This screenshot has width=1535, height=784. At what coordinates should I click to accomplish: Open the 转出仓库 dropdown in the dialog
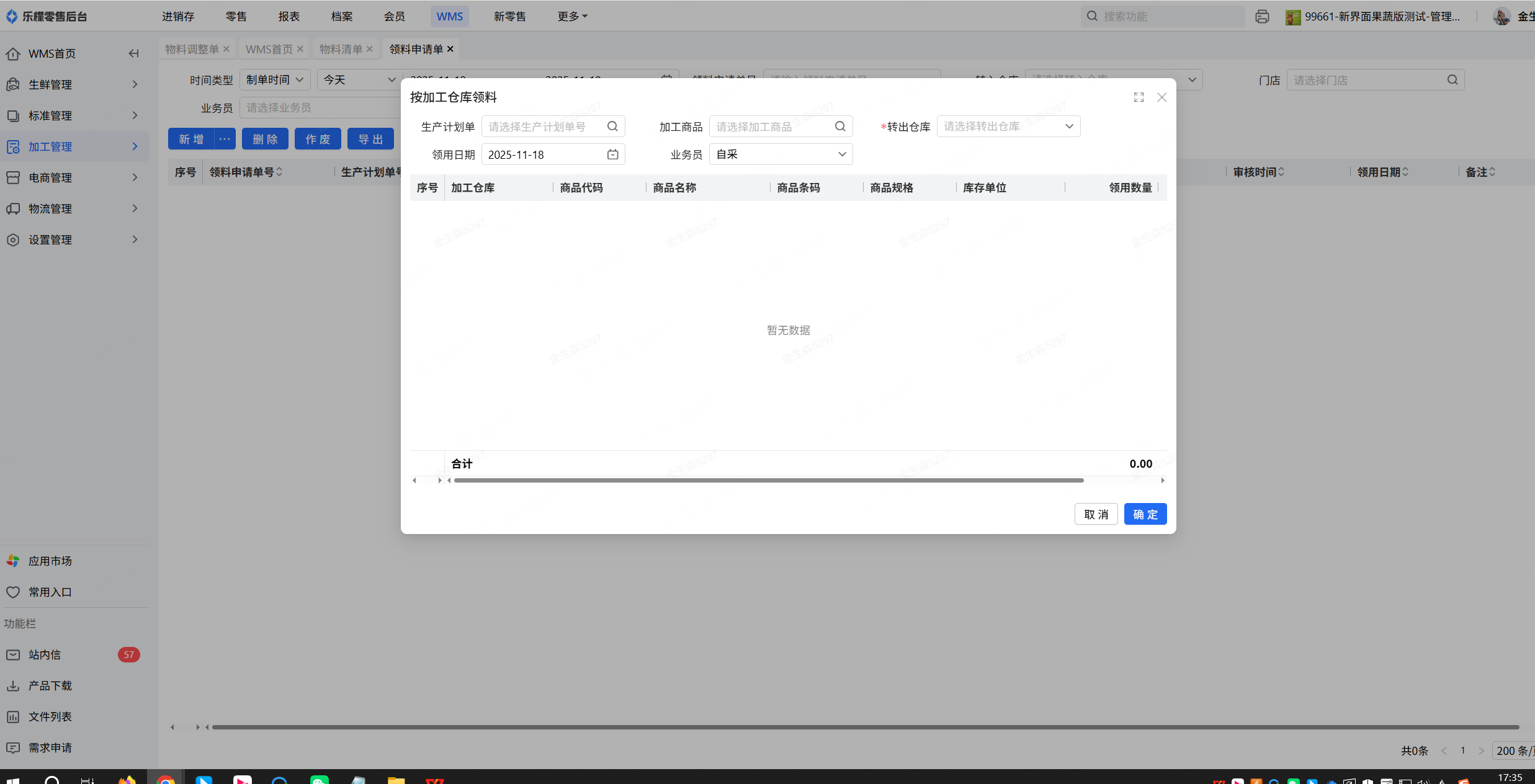(1008, 127)
